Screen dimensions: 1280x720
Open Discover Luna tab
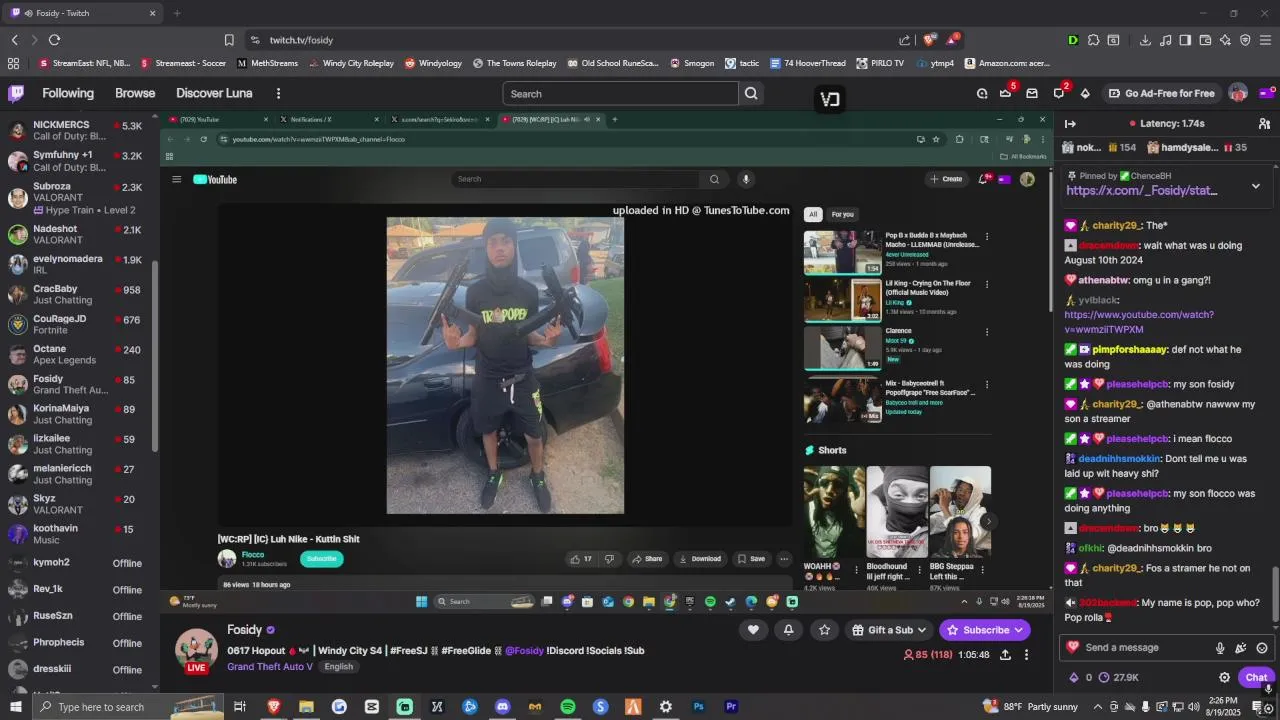214,93
